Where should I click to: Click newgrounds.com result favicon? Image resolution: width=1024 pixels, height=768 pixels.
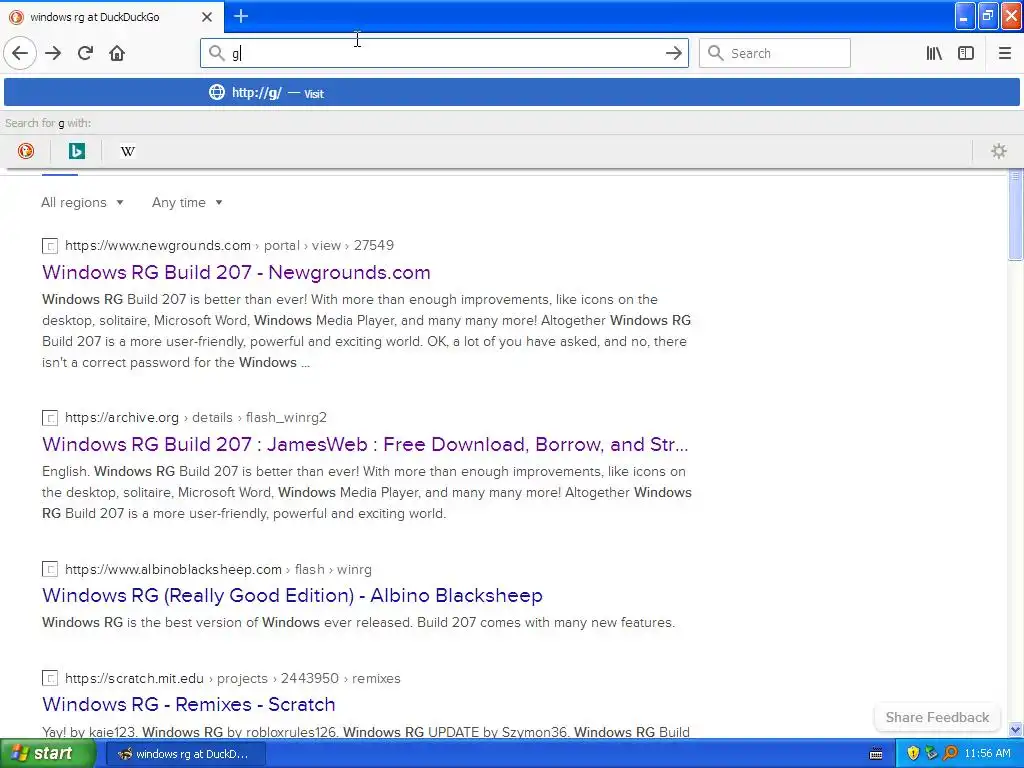50,246
